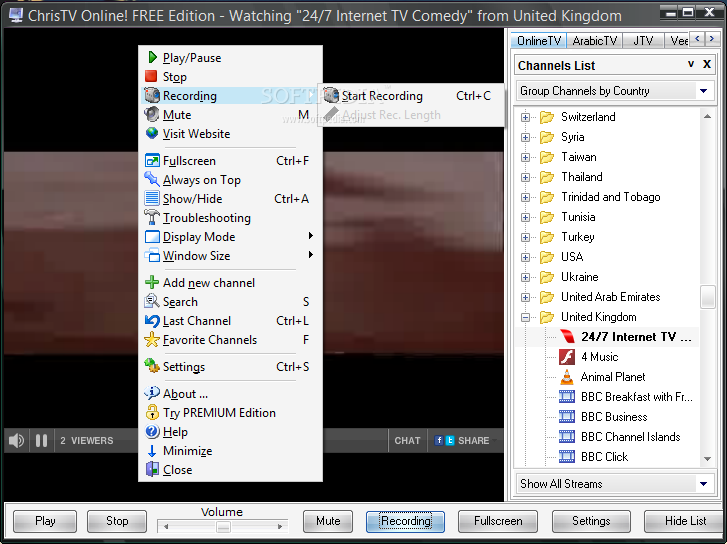
Task: Expand the Taiwan folder
Action: pos(525,157)
